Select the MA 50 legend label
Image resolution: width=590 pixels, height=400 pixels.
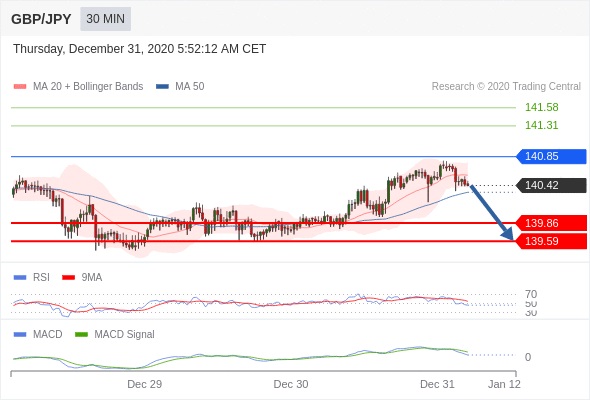pyautogui.click(x=190, y=87)
